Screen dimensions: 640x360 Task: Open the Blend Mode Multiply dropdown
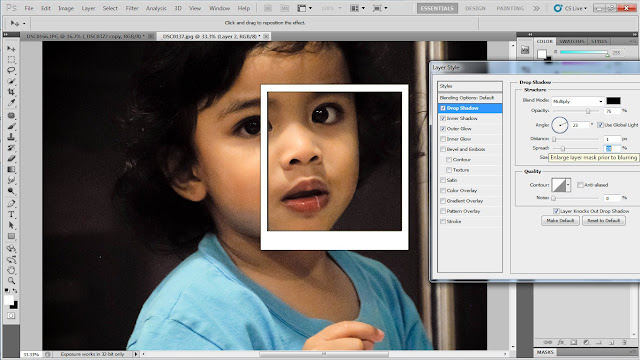click(x=578, y=101)
